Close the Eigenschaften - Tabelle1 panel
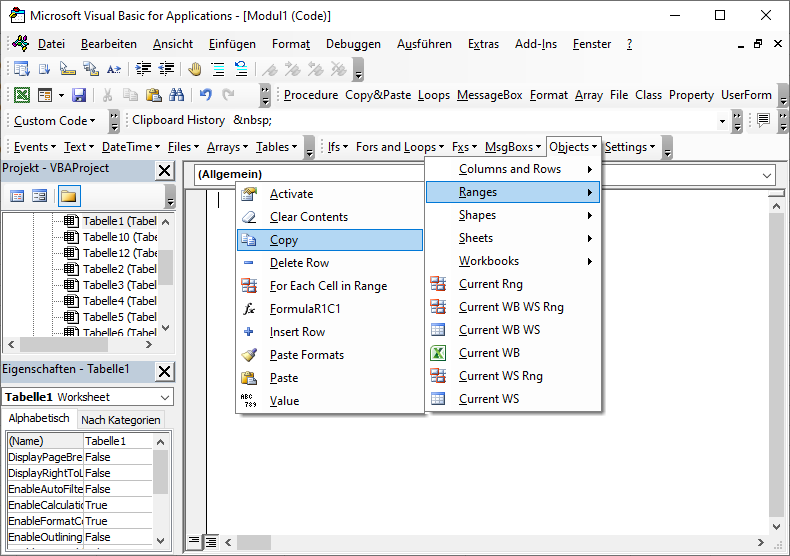Viewport: 790px width, 556px height. point(164,372)
